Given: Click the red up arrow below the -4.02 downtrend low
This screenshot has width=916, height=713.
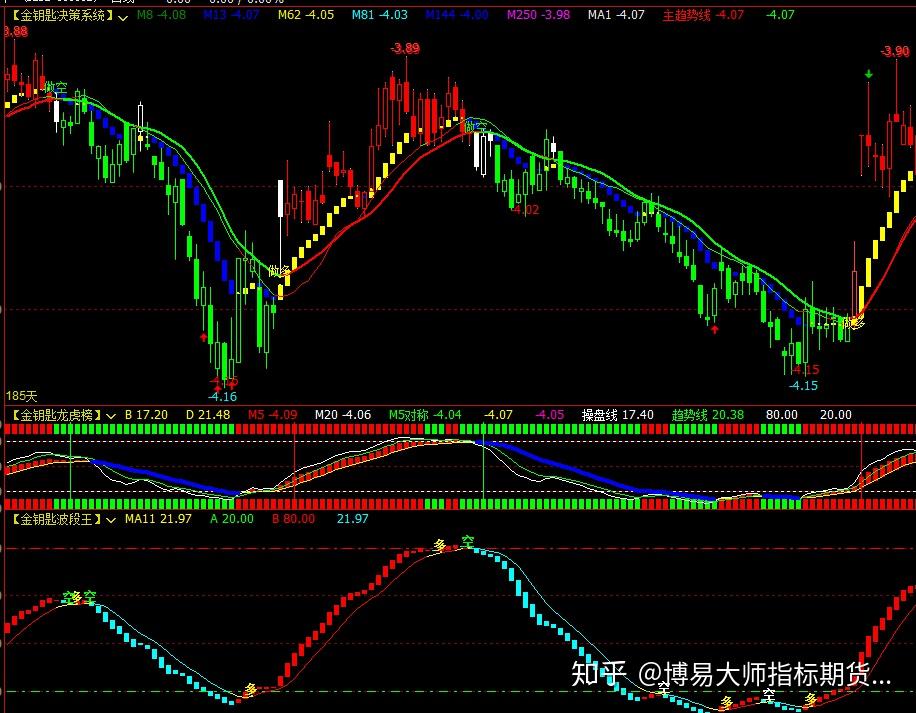Looking at the screenshot, I should coord(714,329).
